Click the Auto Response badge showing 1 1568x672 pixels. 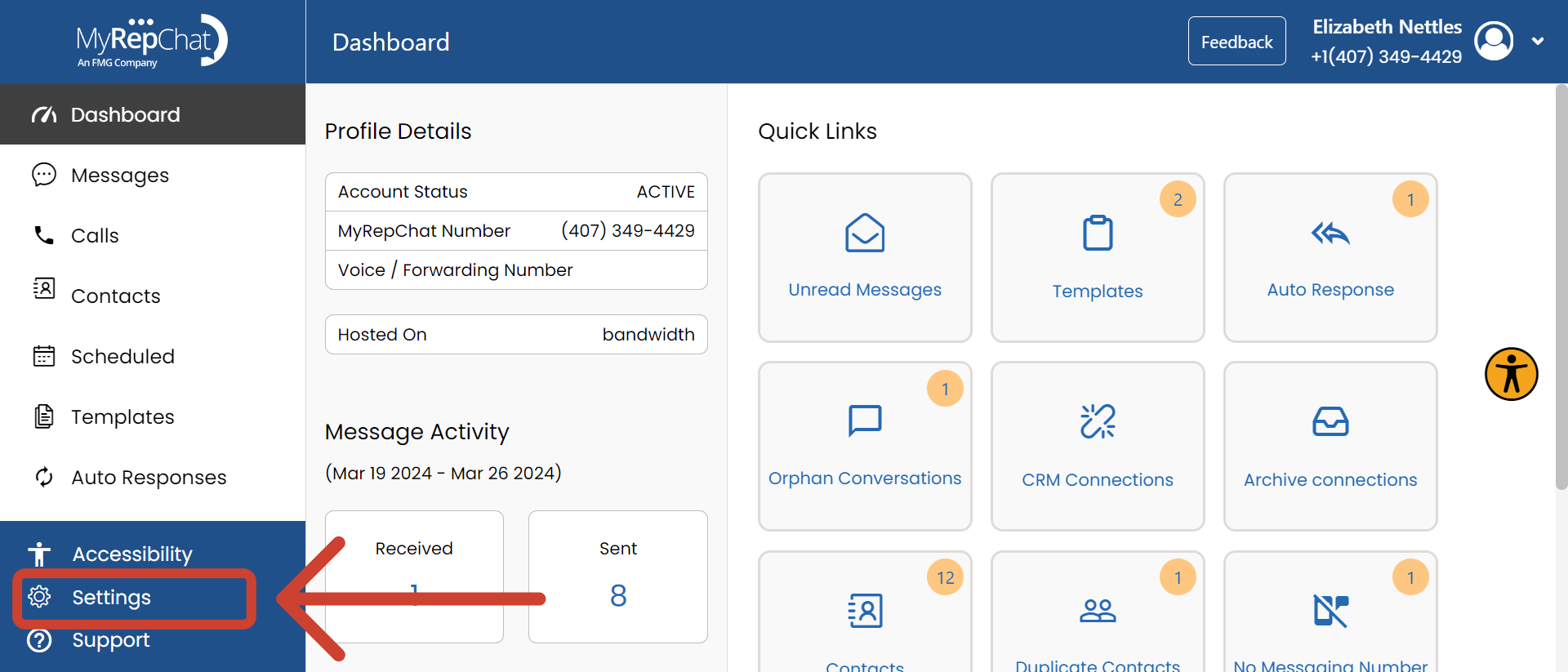(x=1410, y=199)
